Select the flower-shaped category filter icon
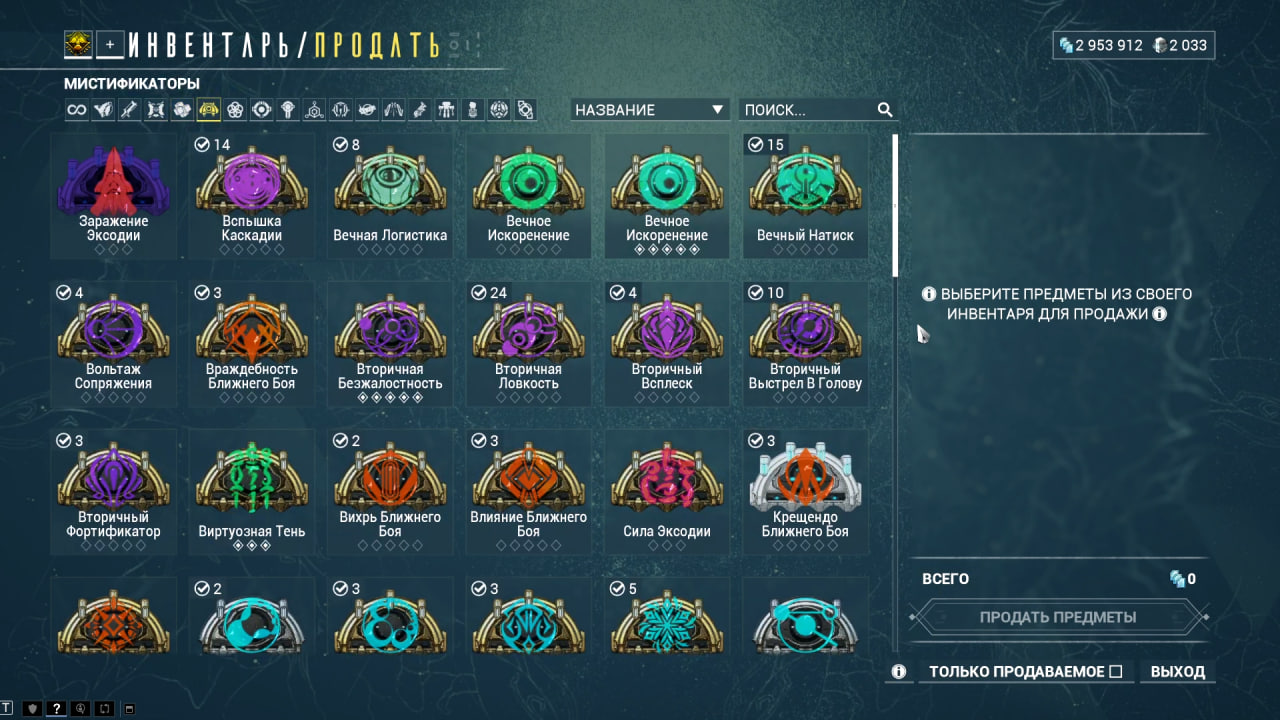This screenshot has height=720, width=1280. [235, 110]
